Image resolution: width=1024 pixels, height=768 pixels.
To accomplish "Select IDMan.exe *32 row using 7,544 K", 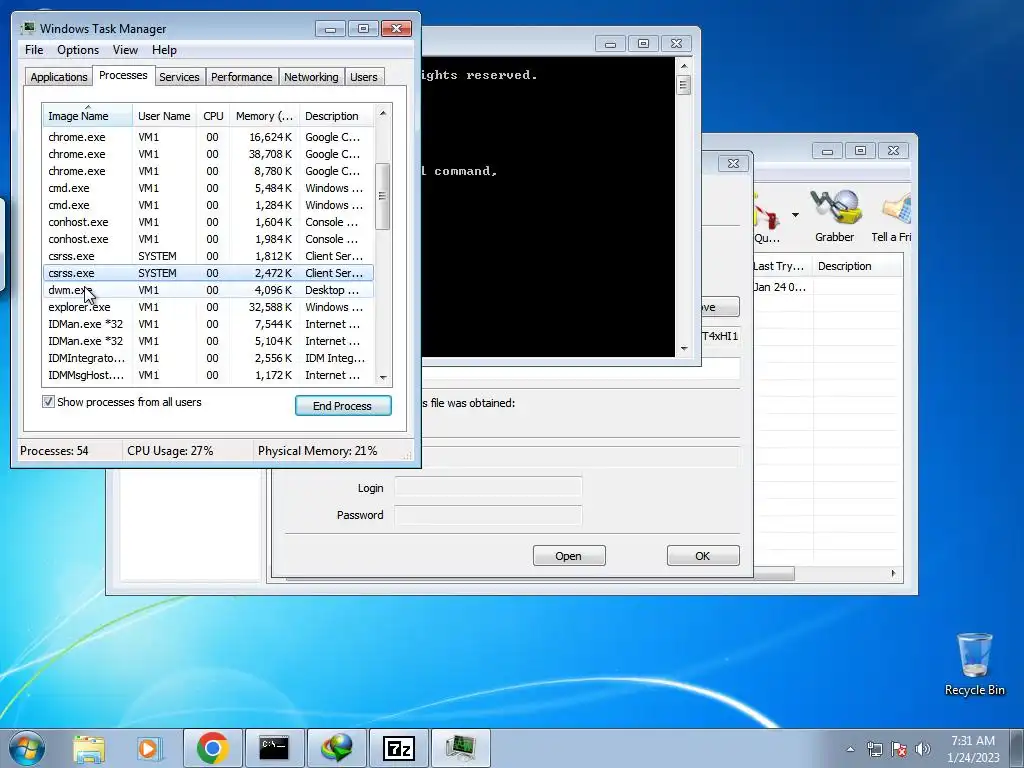I will pyautogui.click(x=208, y=324).
